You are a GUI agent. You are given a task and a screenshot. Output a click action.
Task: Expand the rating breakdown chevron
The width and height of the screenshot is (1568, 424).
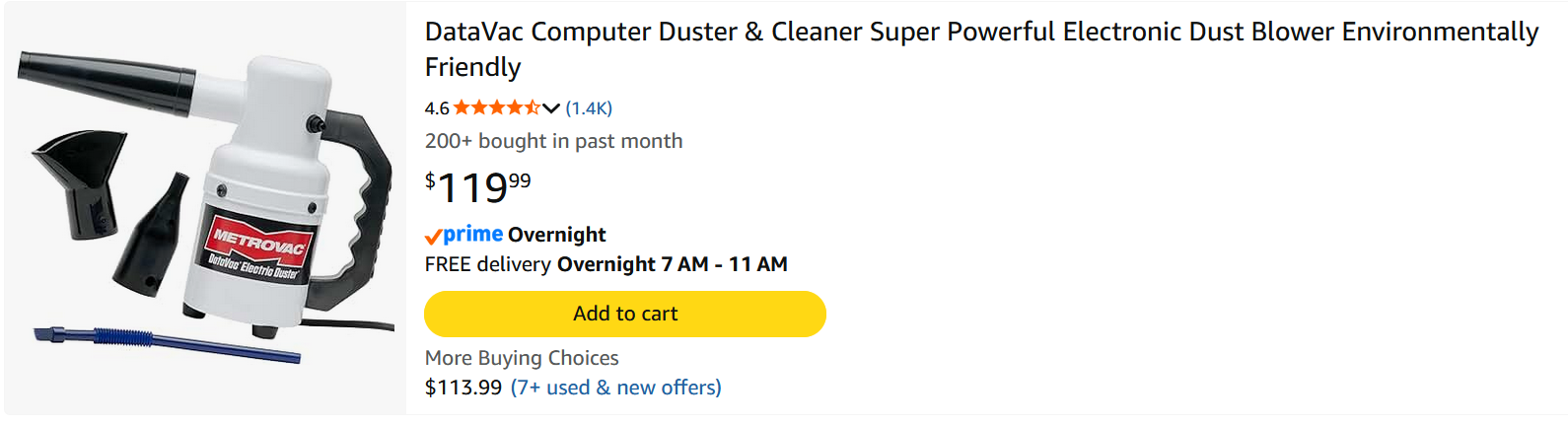(x=551, y=108)
